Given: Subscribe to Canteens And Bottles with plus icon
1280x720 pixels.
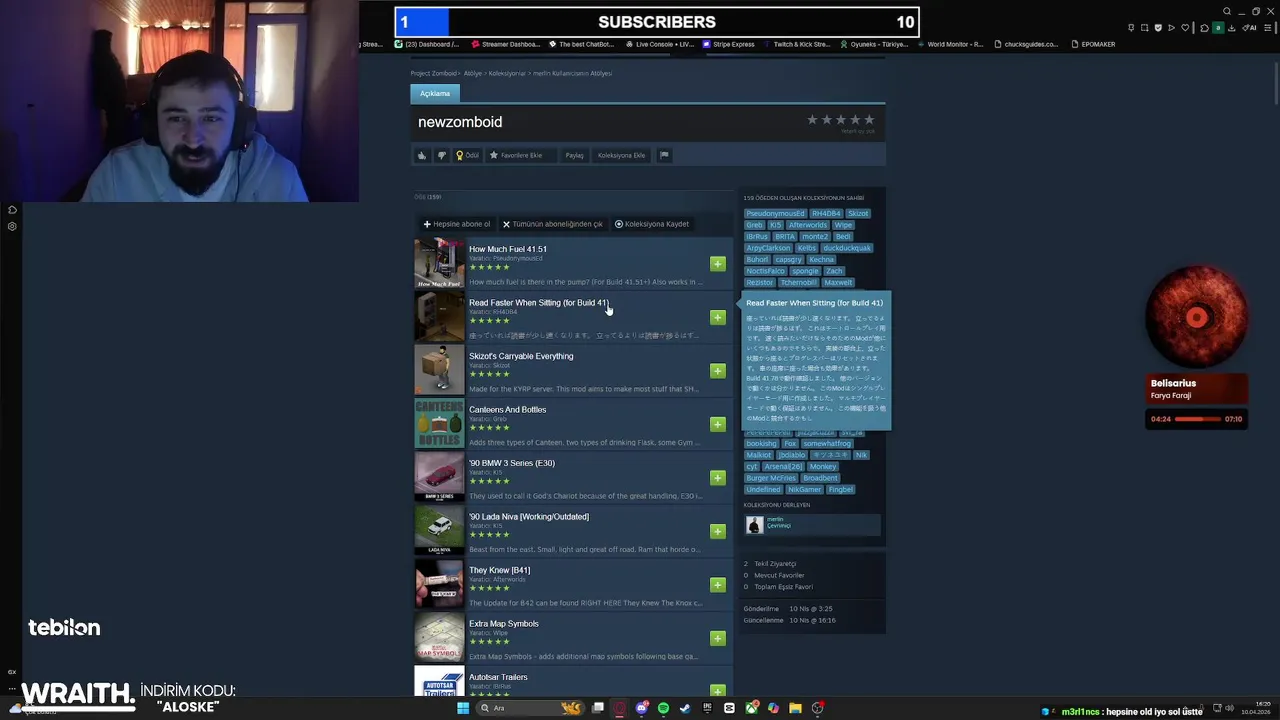Looking at the screenshot, I should (x=717, y=424).
